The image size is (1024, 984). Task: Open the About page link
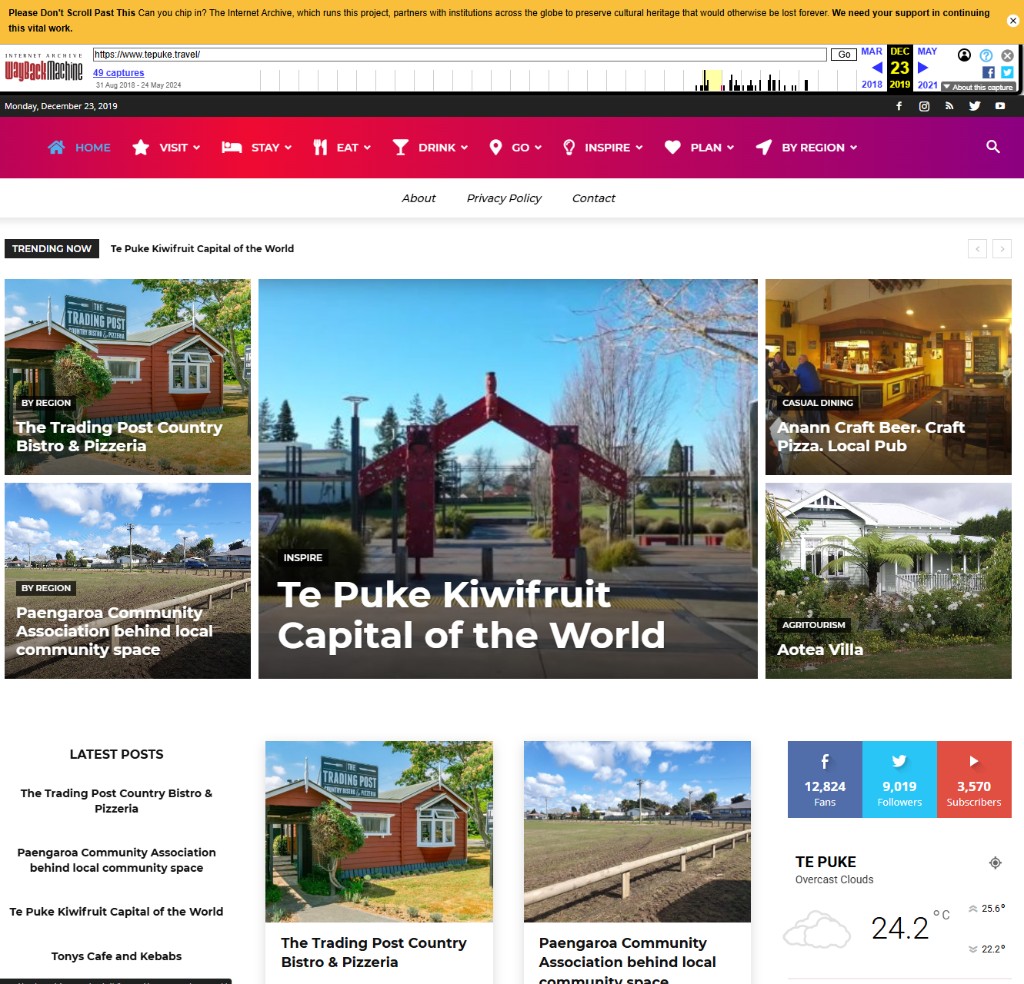point(419,198)
